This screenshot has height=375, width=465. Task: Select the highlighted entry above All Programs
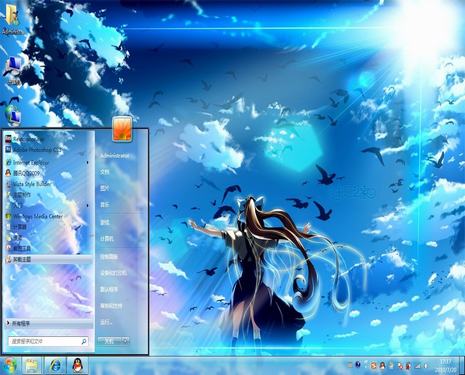click(x=49, y=259)
